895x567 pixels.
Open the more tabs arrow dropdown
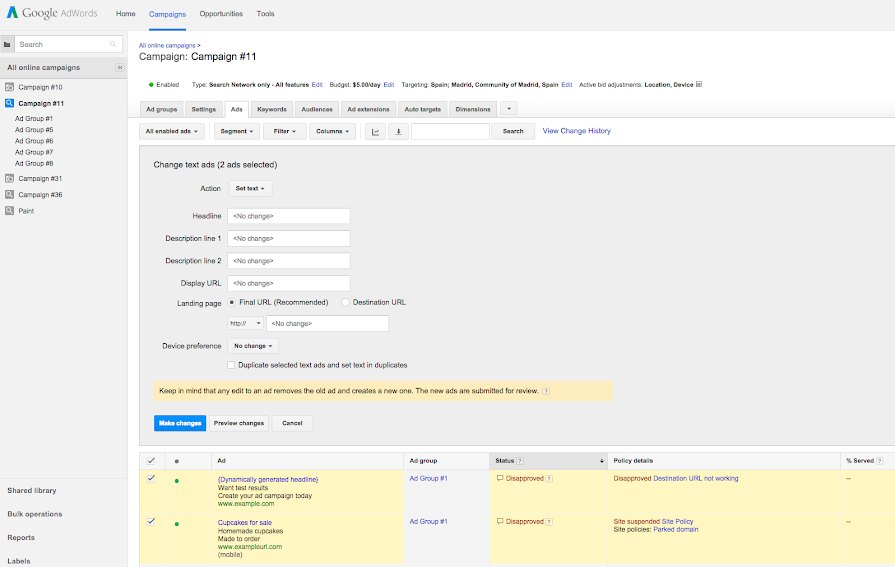[x=509, y=108]
